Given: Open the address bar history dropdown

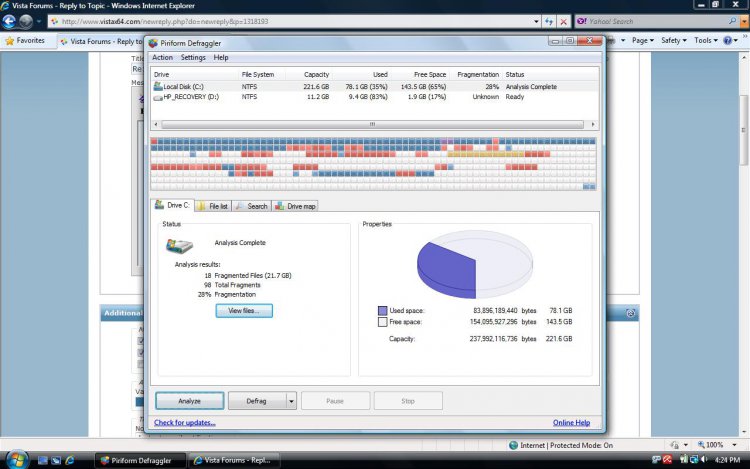Looking at the screenshot, I should pyautogui.click(x=536, y=22).
